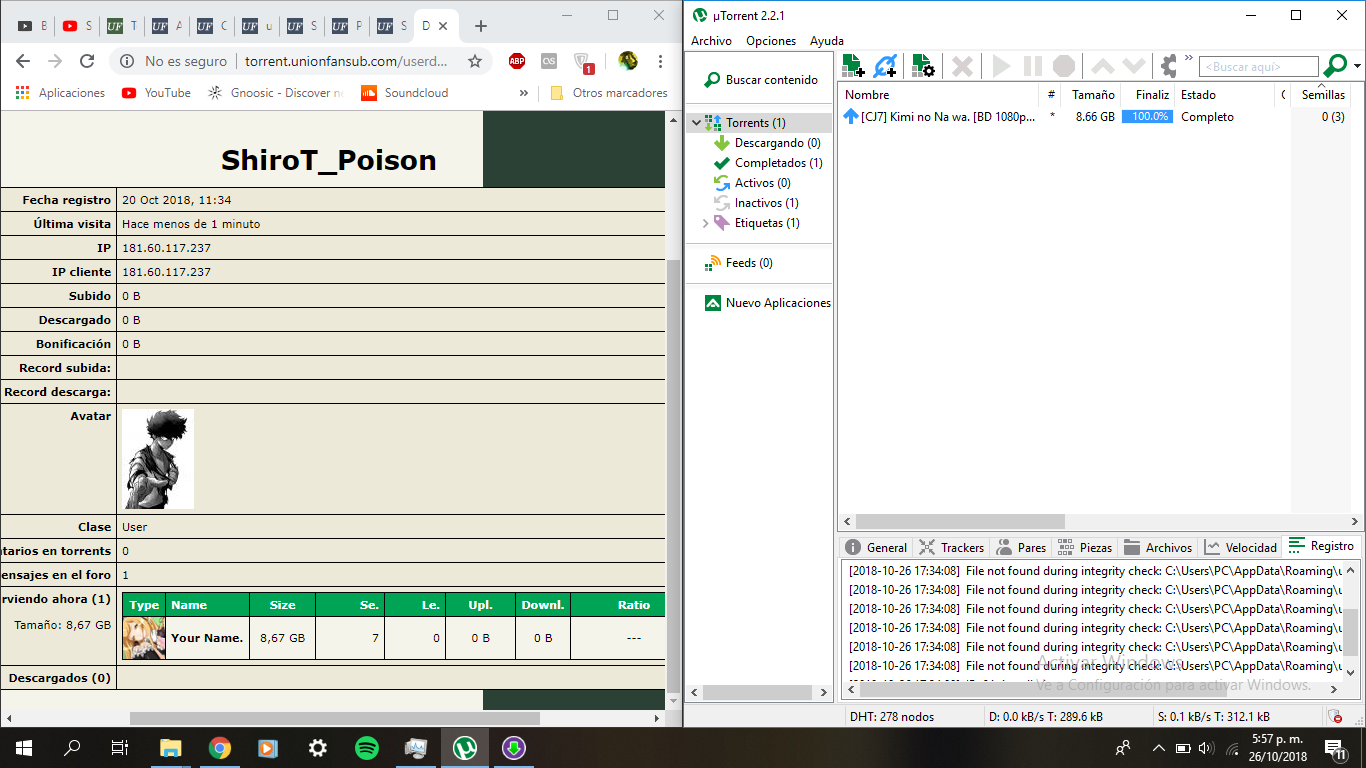Click AdBlock Plus extension icon in Chrome
Viewport: 1366px width, 768px height.
(x=517, y=61)
